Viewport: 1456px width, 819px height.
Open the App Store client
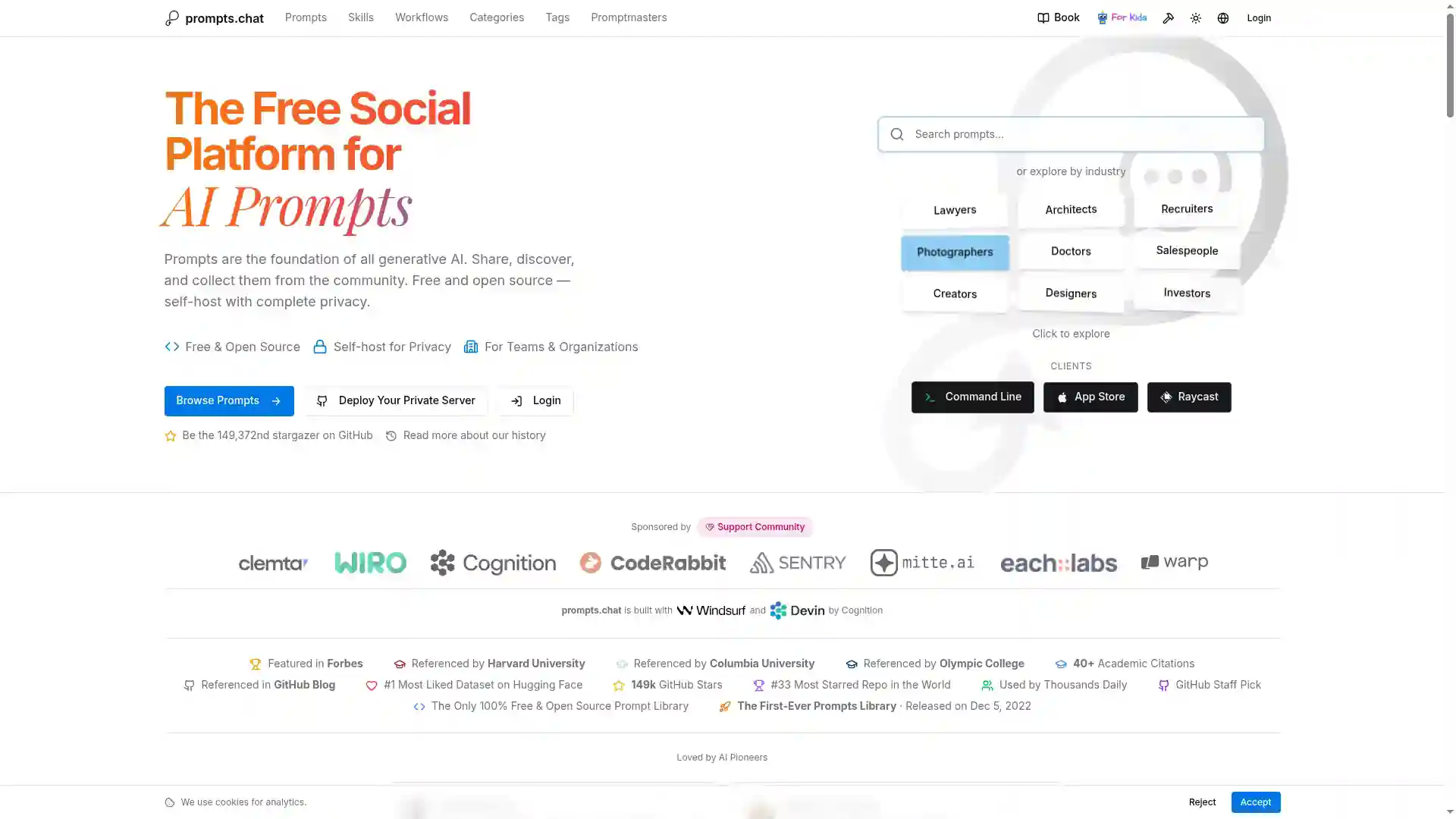[1090, 397]
